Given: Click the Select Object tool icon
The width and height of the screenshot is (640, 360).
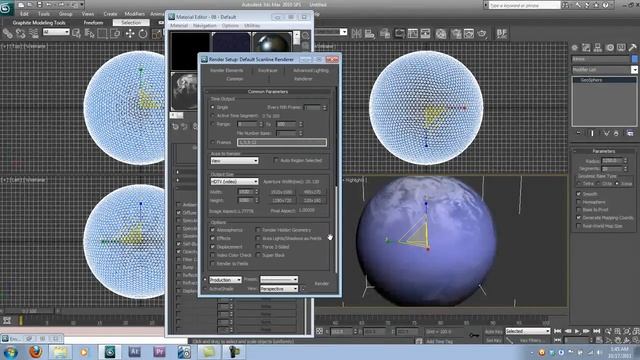Looking at the screenshot, I should click(x=76, y=33).
